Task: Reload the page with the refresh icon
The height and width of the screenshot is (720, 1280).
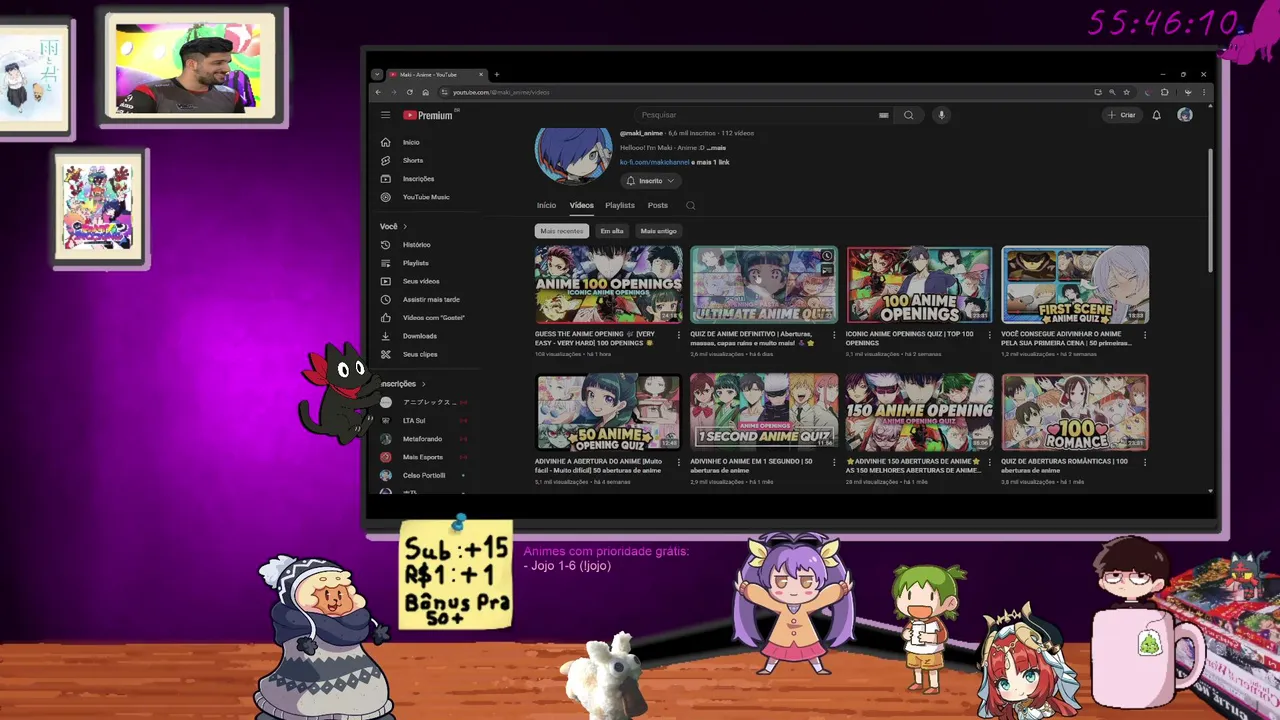Action: [x=410, y=92]
